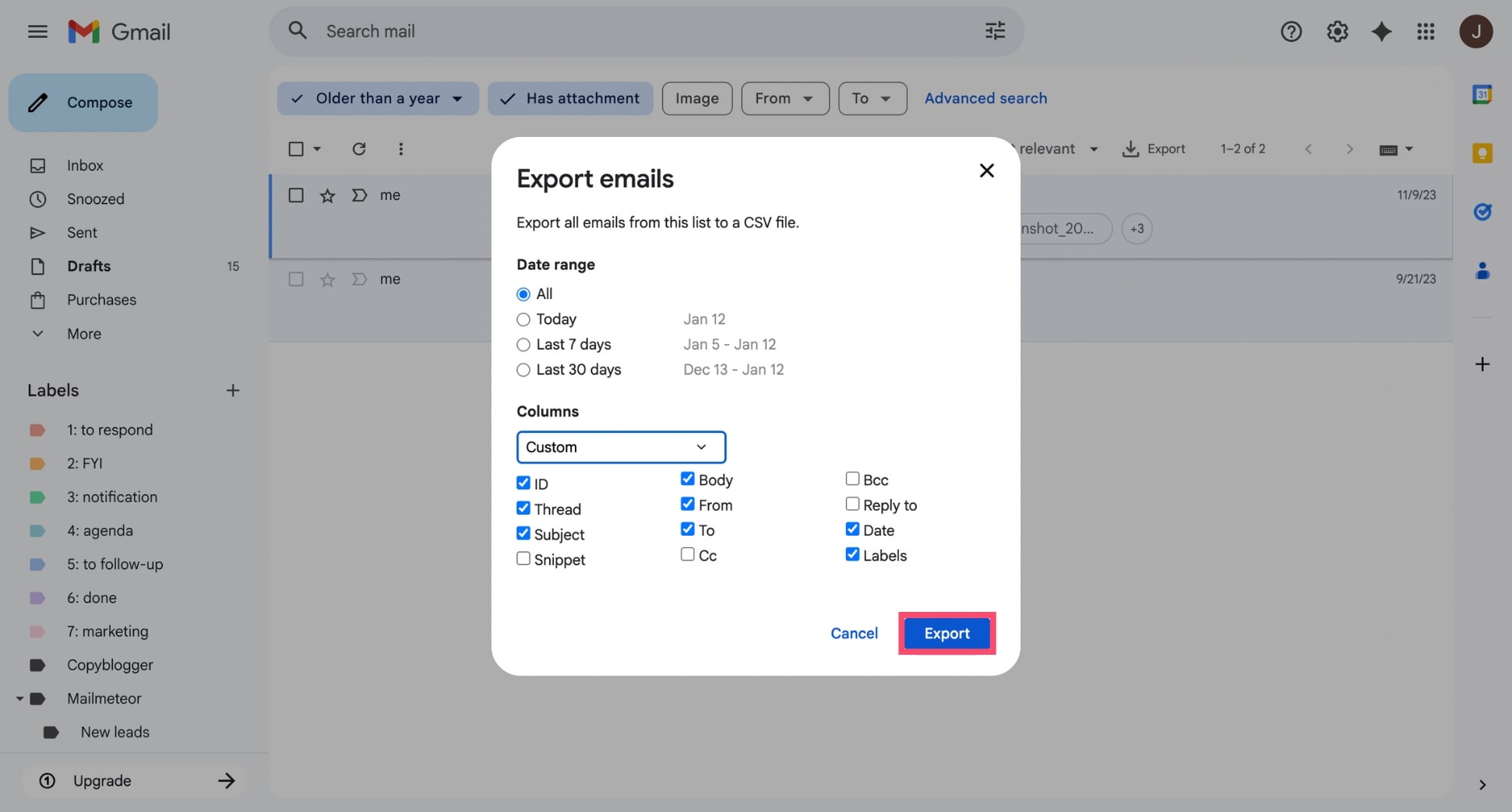Click the 7: marketing label color swatch

click(37, 631)
